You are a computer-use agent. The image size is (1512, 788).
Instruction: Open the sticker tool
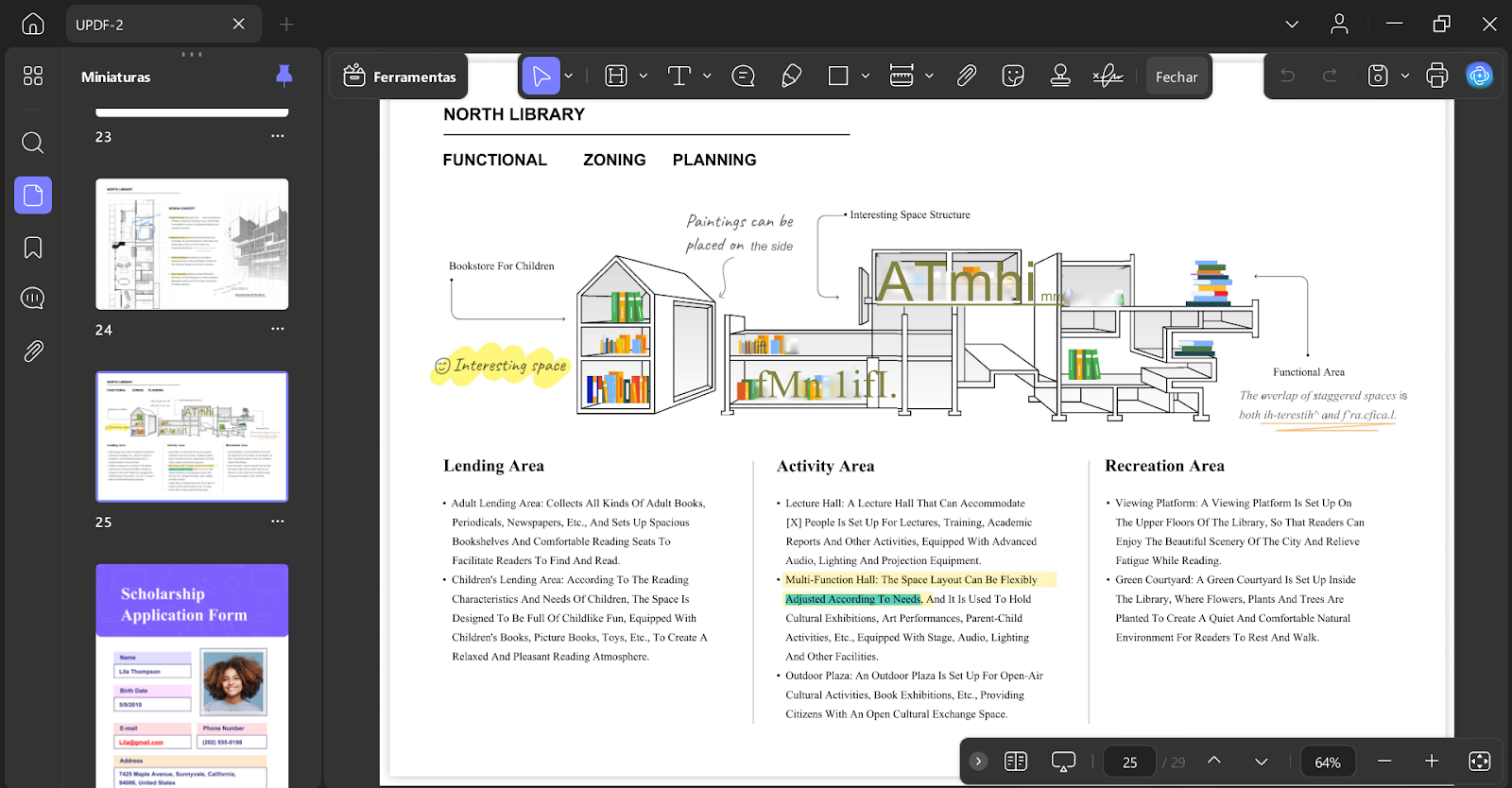click(1013, 77)
